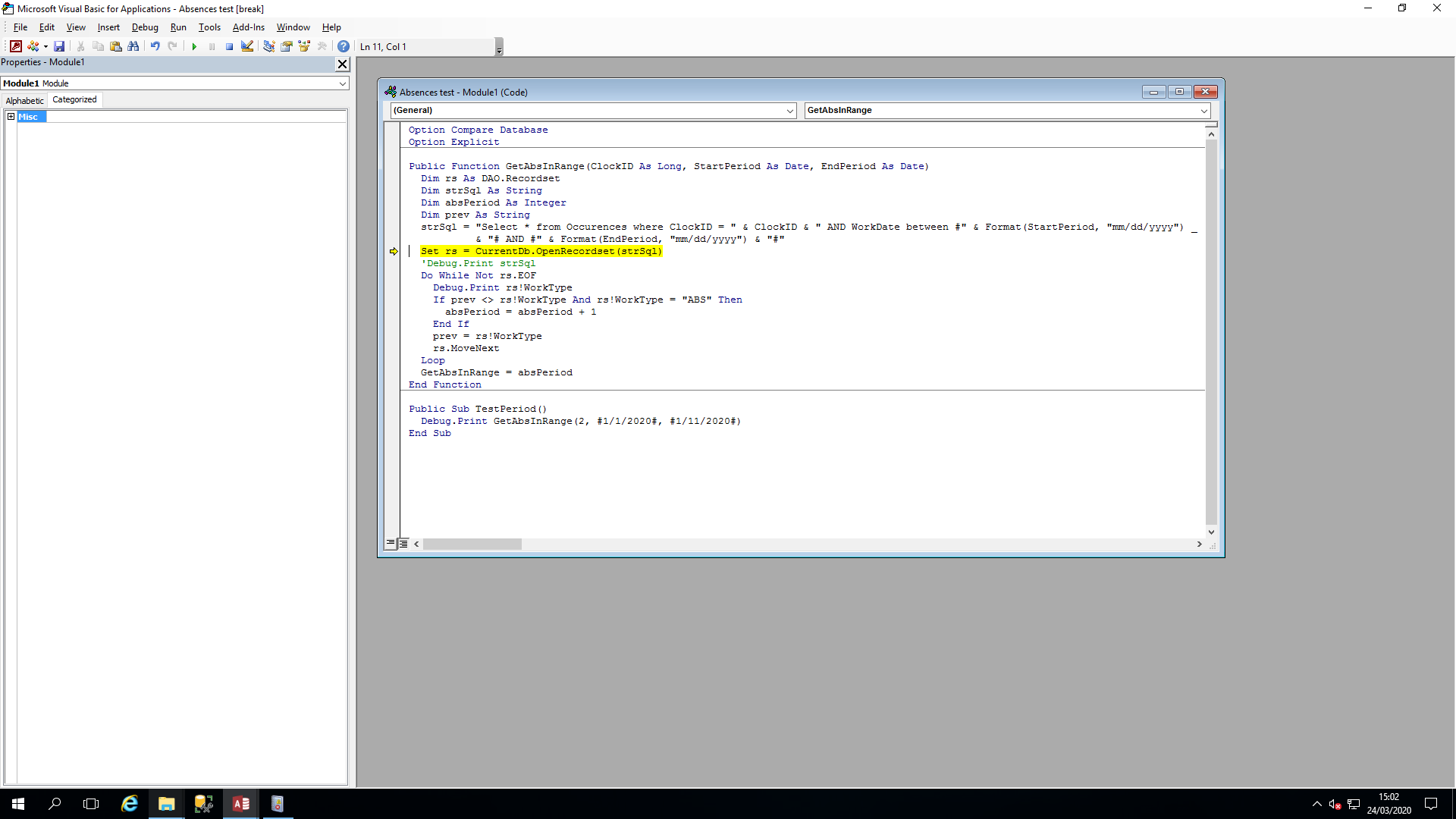
Task: Expand the Misc properties category
Action: 11,117
